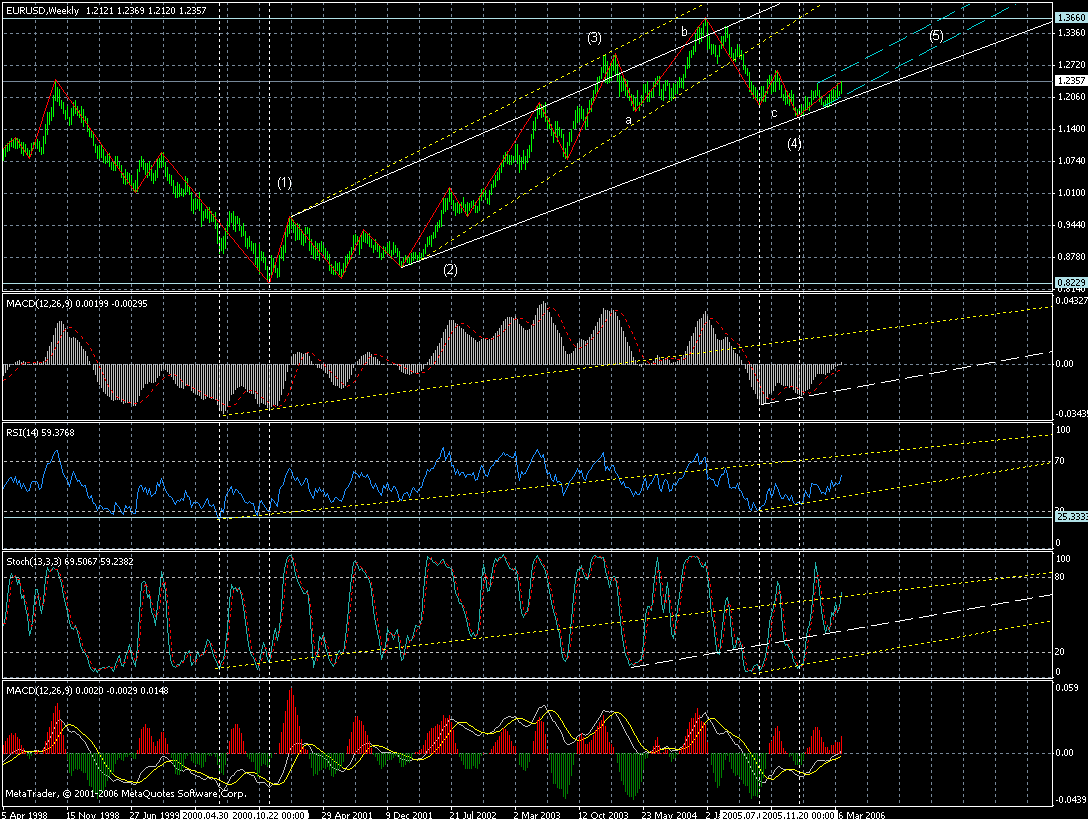This screenshot has width=1088, height=819.
Task: Click price scale value 1.0100
Action: (1071, 193)
